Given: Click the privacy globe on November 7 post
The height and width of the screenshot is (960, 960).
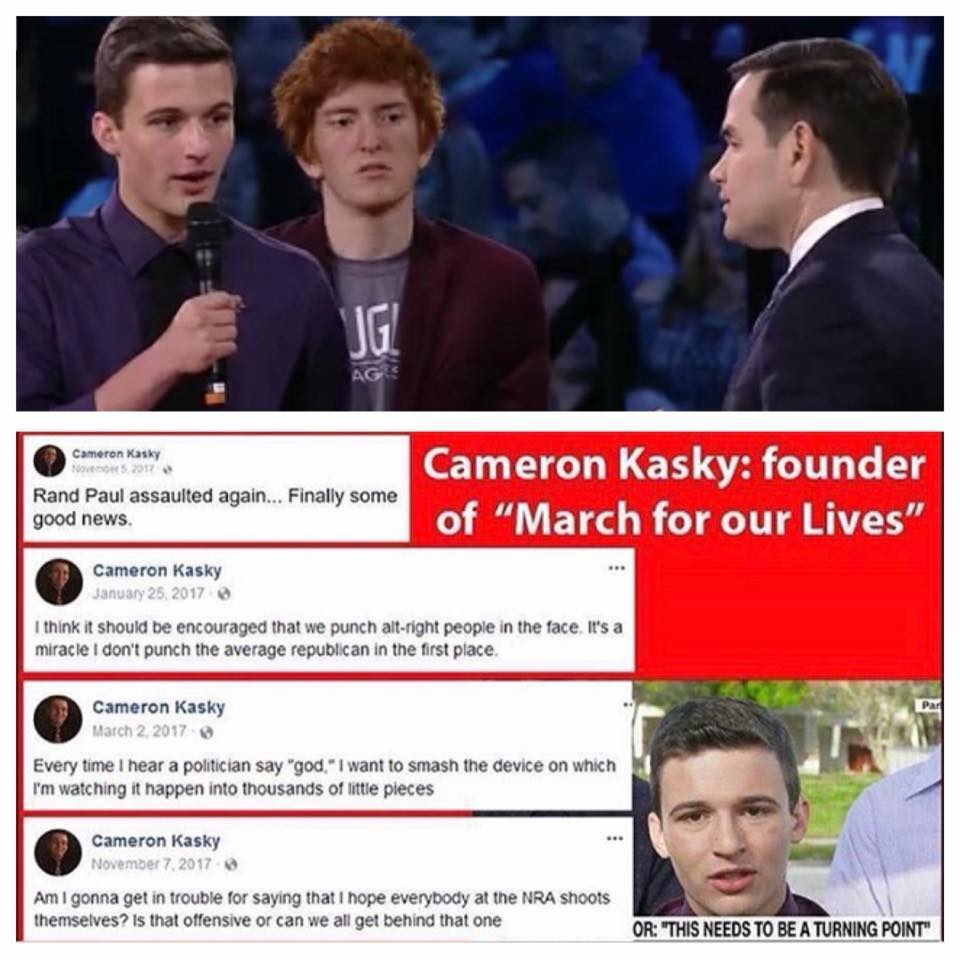Looking at the screenshot, I should tap(231, 864).
